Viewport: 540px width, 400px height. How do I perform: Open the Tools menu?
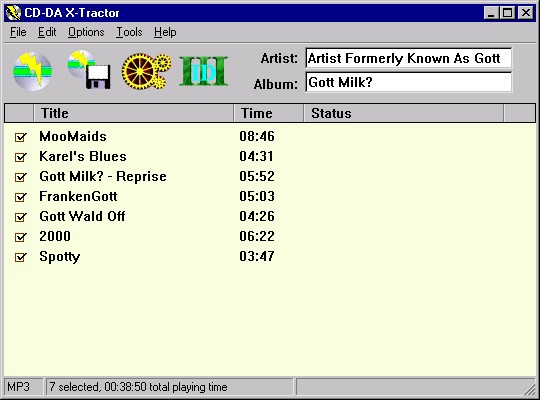tap(129, 32)
